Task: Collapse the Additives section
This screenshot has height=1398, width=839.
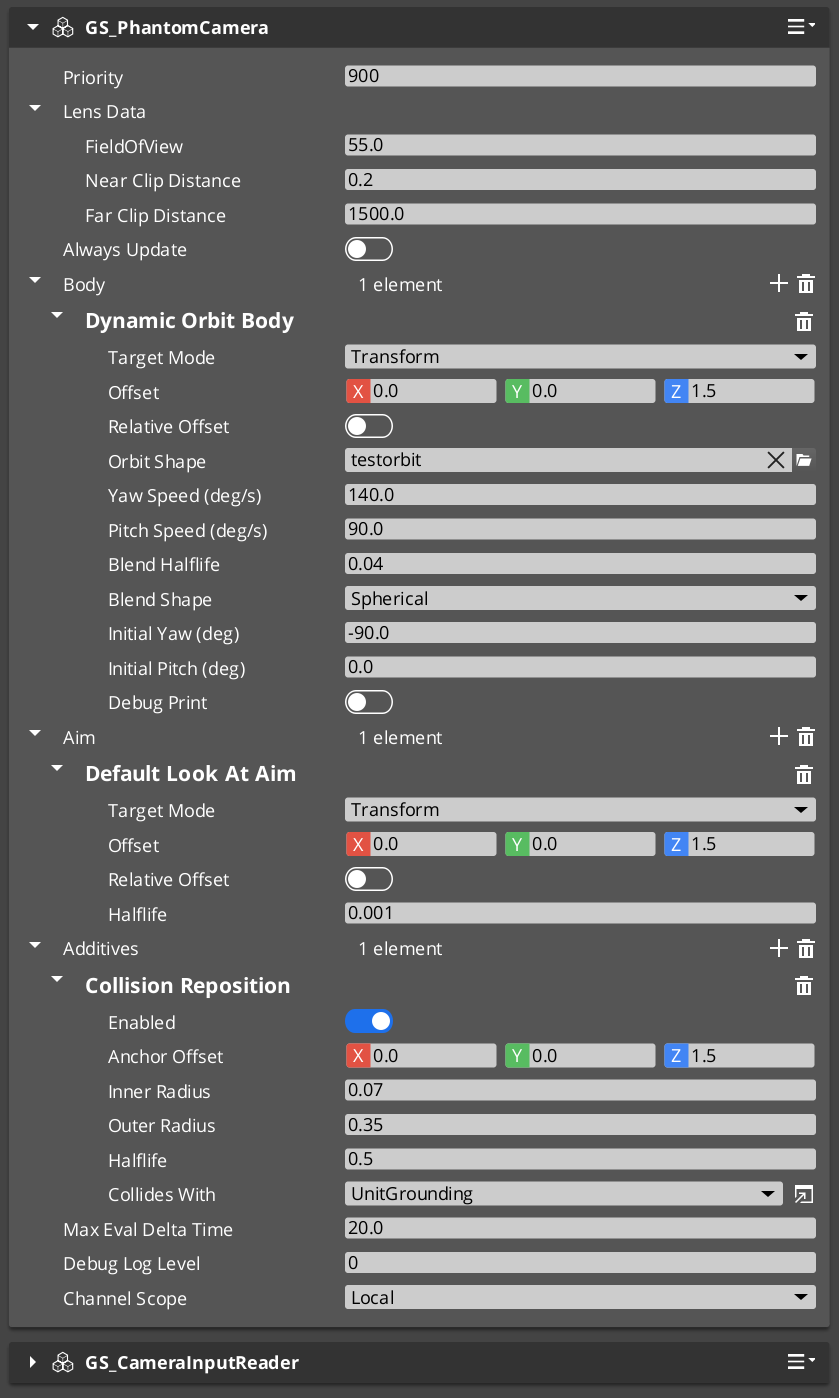Action: point(36,946)
